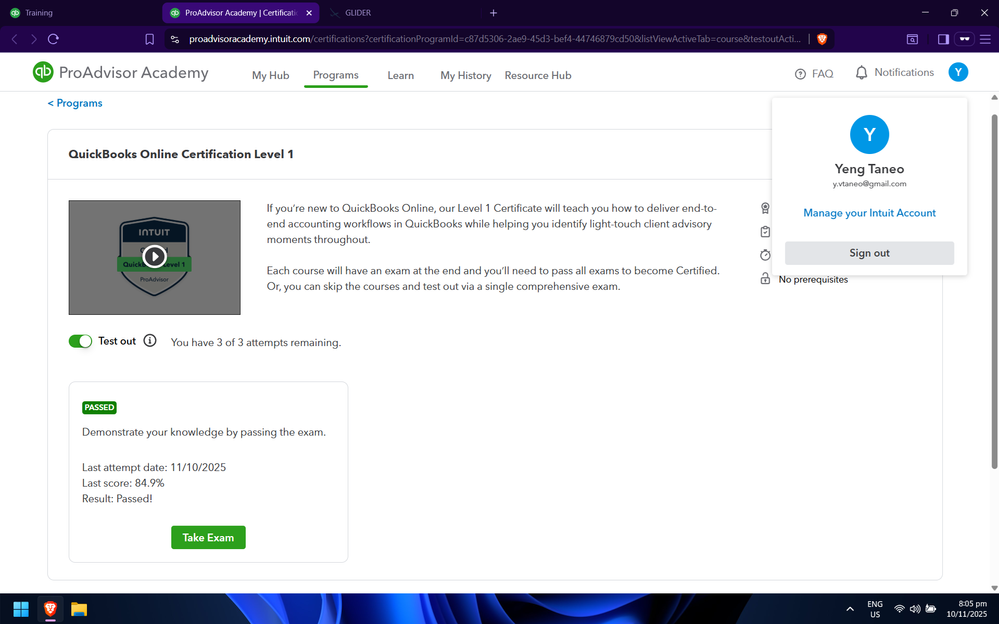Open the FAQ help icon
999x624 pixels.
(x=800, y=74)
